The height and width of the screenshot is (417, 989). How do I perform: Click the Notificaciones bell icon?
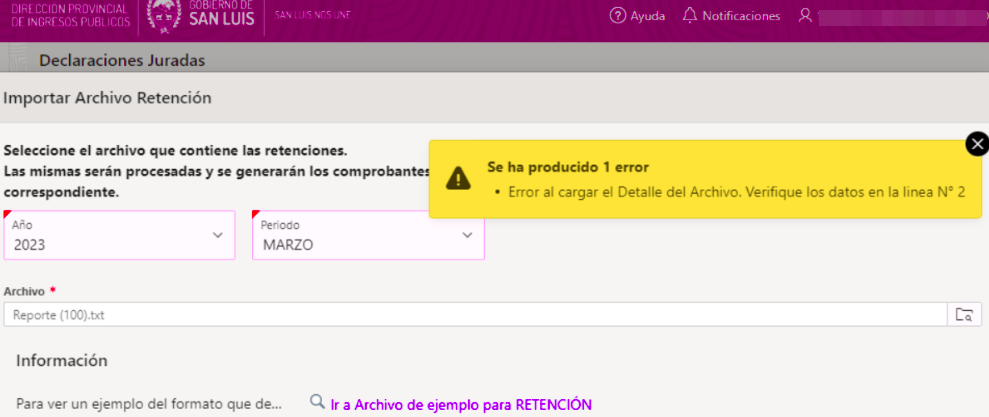tap(690, 16)
